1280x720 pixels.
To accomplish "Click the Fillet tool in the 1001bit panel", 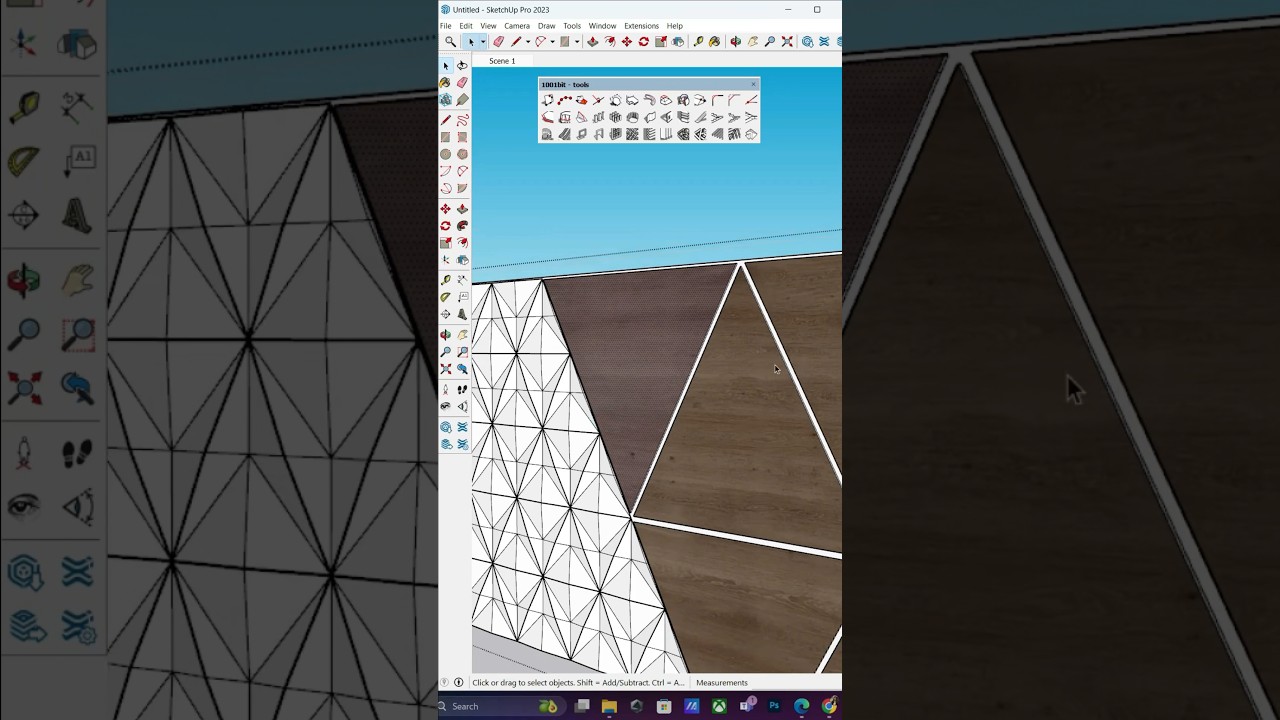I will point(717,100).
